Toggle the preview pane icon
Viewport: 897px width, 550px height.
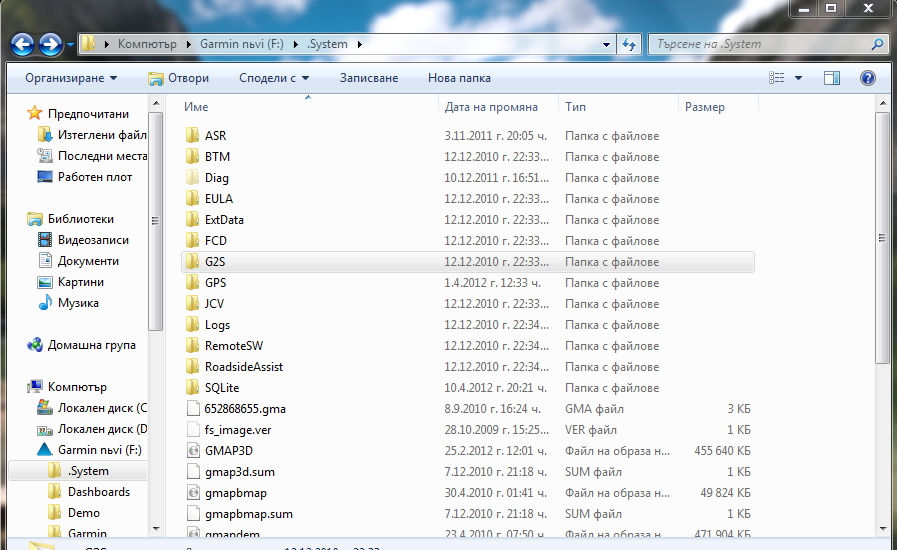[832, 78]
